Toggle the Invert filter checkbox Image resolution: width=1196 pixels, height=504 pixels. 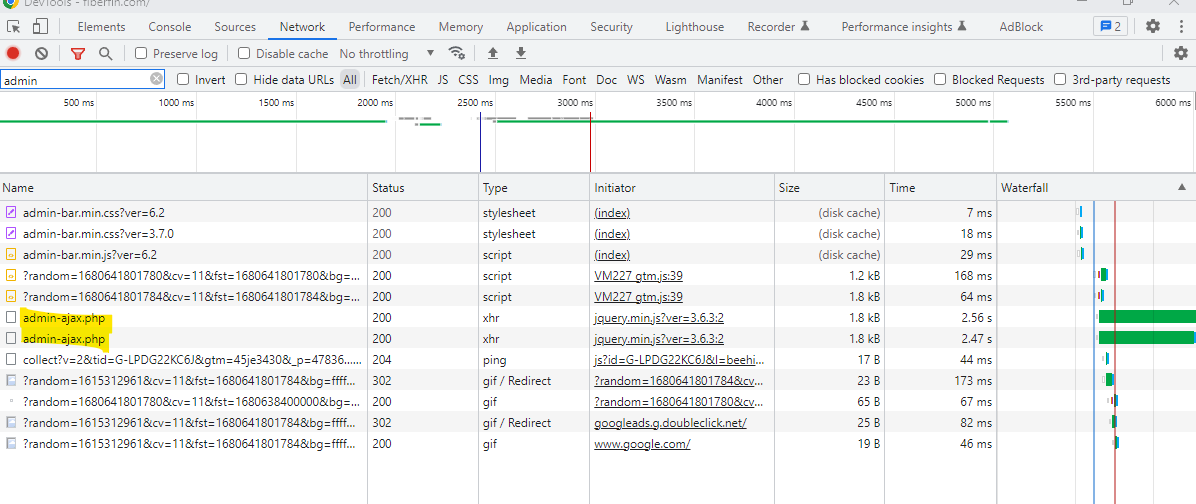[x=183, y=79]
